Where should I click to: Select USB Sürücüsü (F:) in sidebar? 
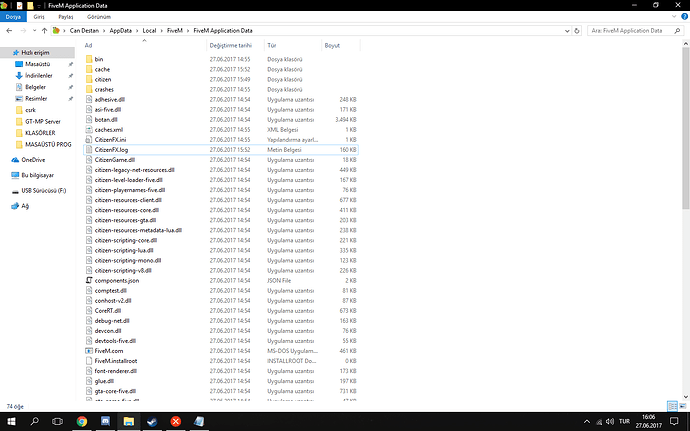tap(44, 191)
